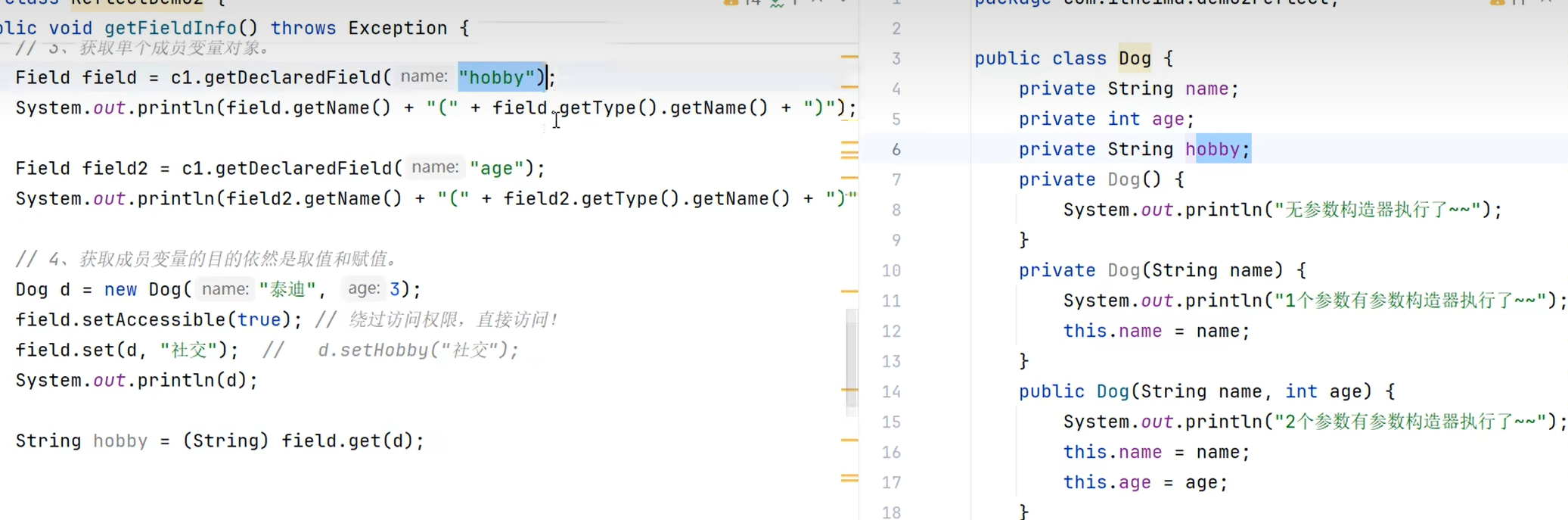
Task: Click the d.setHobby commented code
Action: 418,350
